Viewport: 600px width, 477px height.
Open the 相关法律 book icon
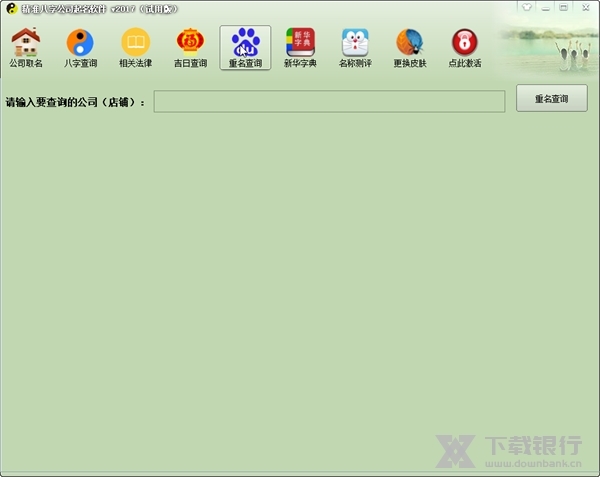pyautogui.click(x=135, y=47)
